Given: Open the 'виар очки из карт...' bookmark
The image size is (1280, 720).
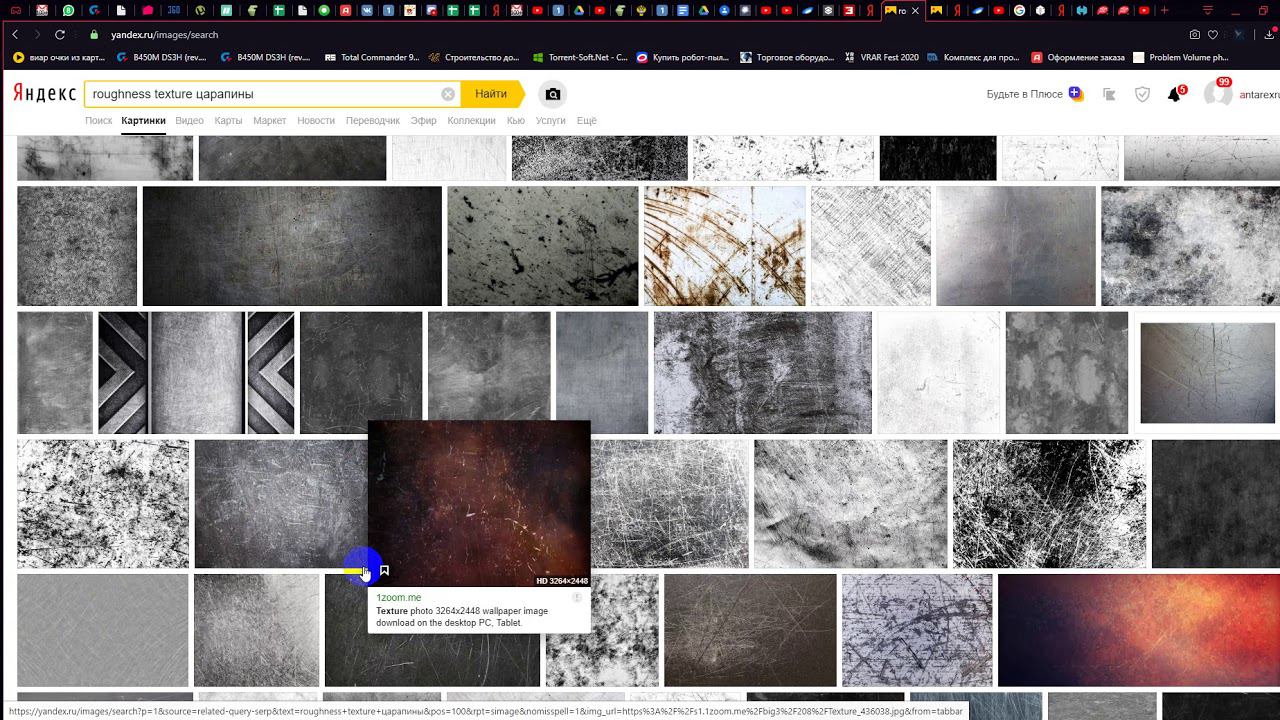Looking at the screenshot, I should point(59,58).
